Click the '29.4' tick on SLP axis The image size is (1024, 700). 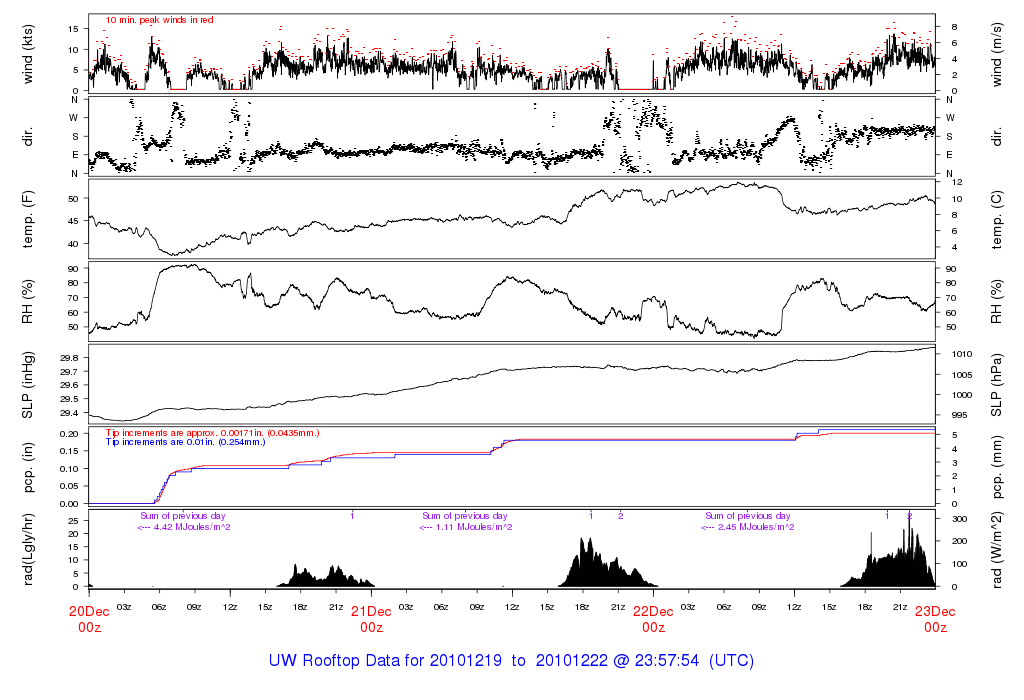click(69, 413)
